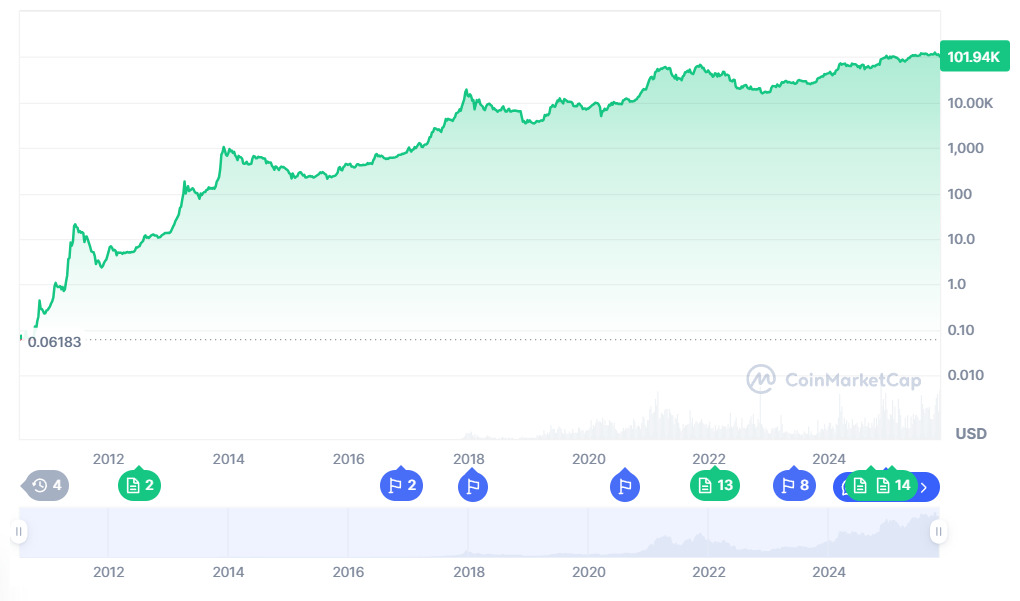Open the blue flag marker labeled 8

click(x=794, y=486)
